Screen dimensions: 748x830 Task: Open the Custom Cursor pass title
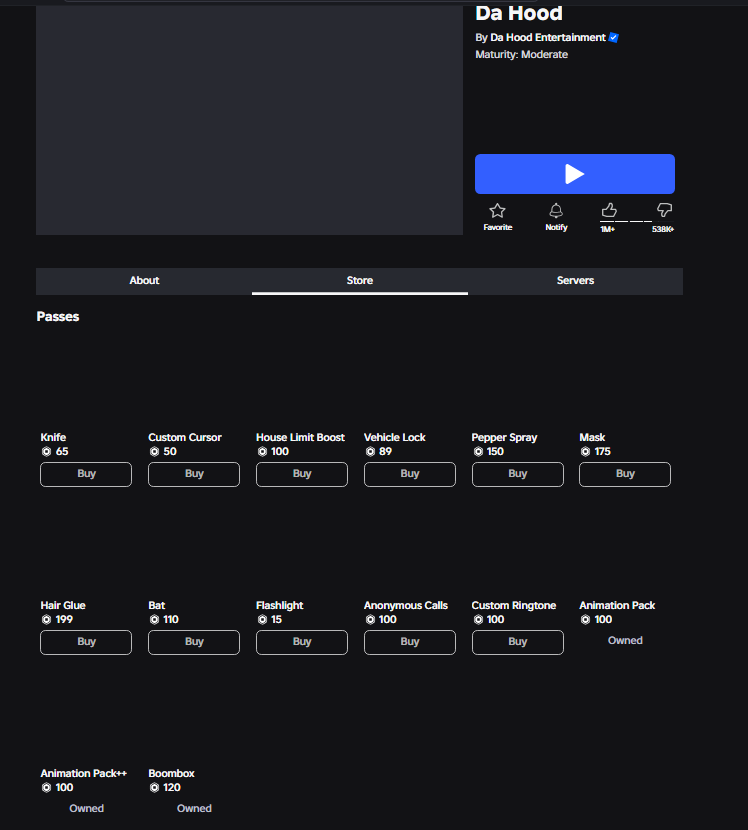pos(185,437)
